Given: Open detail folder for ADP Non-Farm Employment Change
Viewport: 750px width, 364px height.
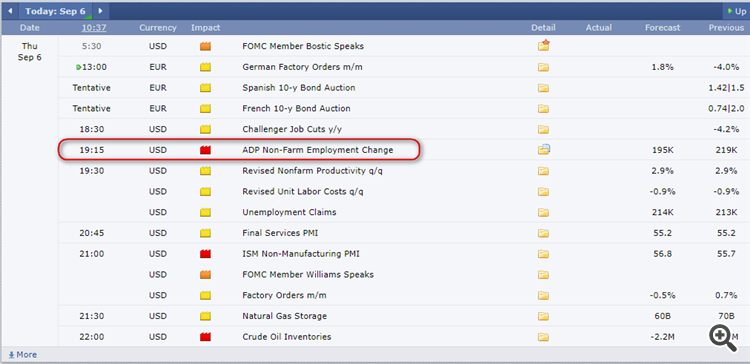Looking at the screenshot, I should [x=543, y=150].
